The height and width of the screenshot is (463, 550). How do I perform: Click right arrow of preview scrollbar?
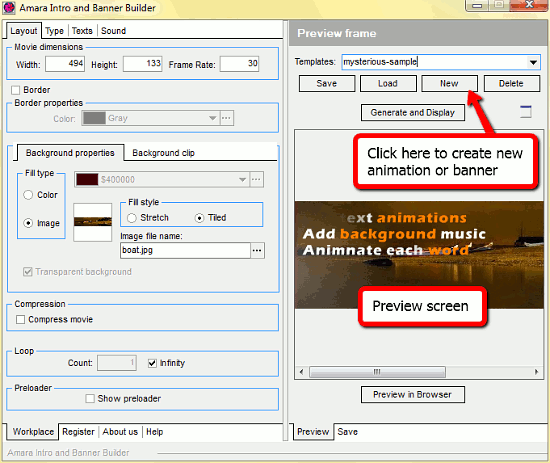click(536, 372)
